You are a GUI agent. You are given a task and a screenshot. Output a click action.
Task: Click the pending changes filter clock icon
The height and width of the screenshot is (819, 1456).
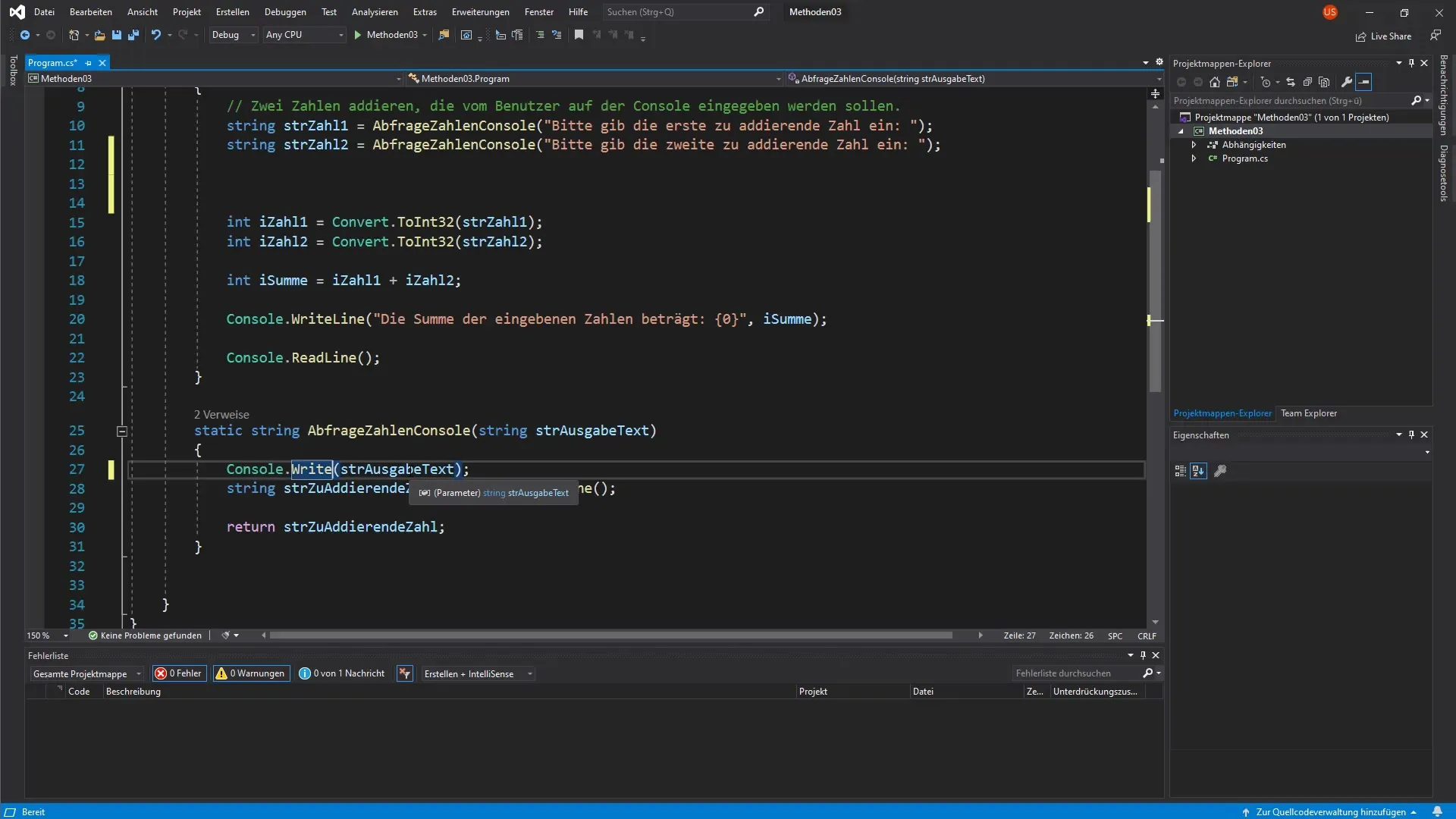tap(1265, 82)
